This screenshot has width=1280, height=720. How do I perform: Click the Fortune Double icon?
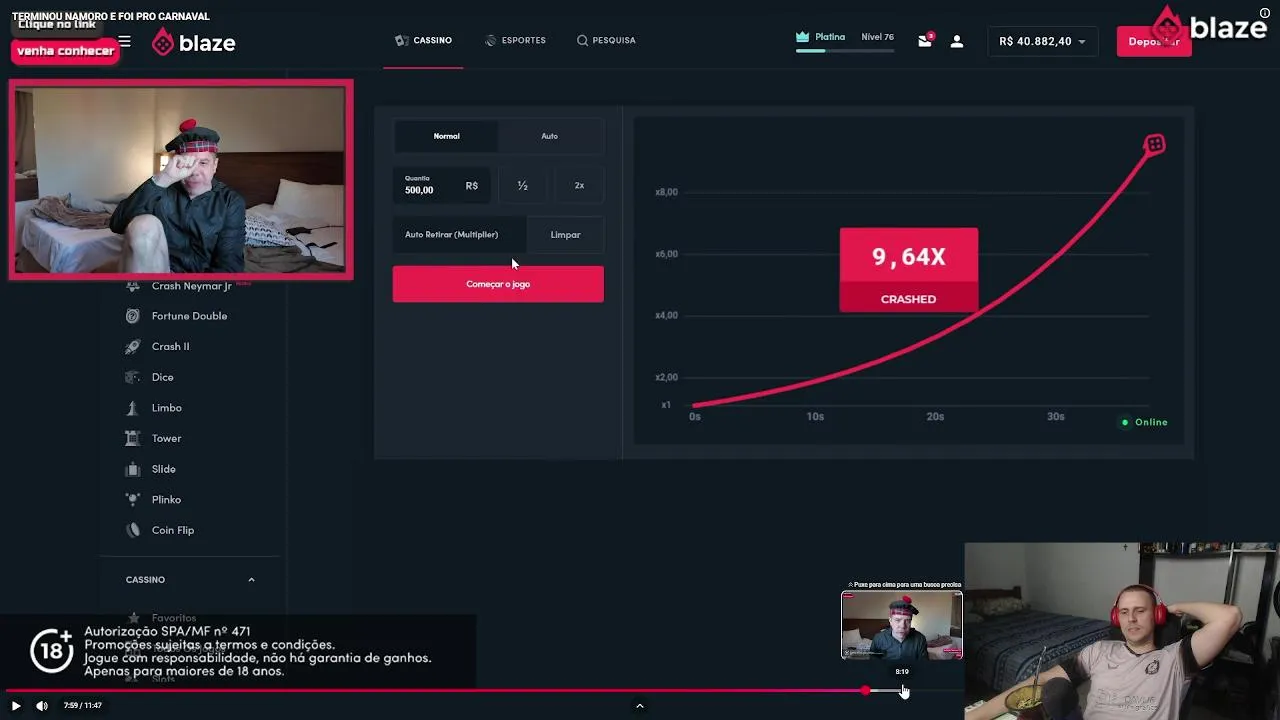coord(132,316)
